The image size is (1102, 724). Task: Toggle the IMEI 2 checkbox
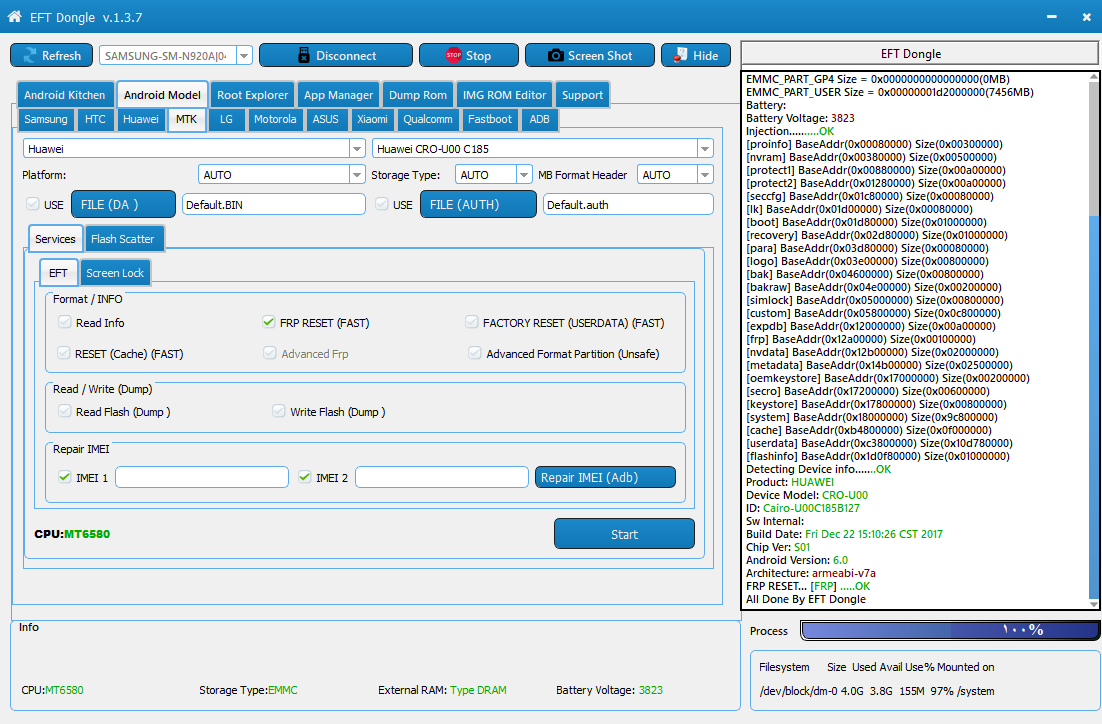[x=304, y=477]
